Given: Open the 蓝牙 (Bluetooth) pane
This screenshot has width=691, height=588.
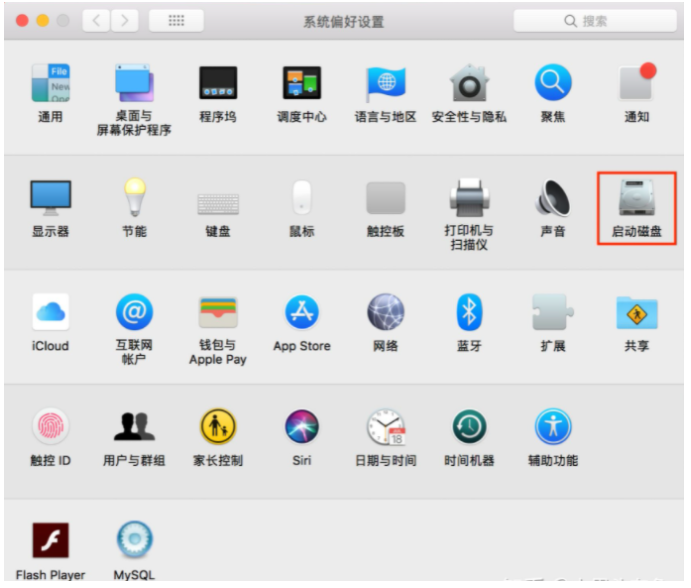Looking at the screenshot, I should (x=469, y=313).
